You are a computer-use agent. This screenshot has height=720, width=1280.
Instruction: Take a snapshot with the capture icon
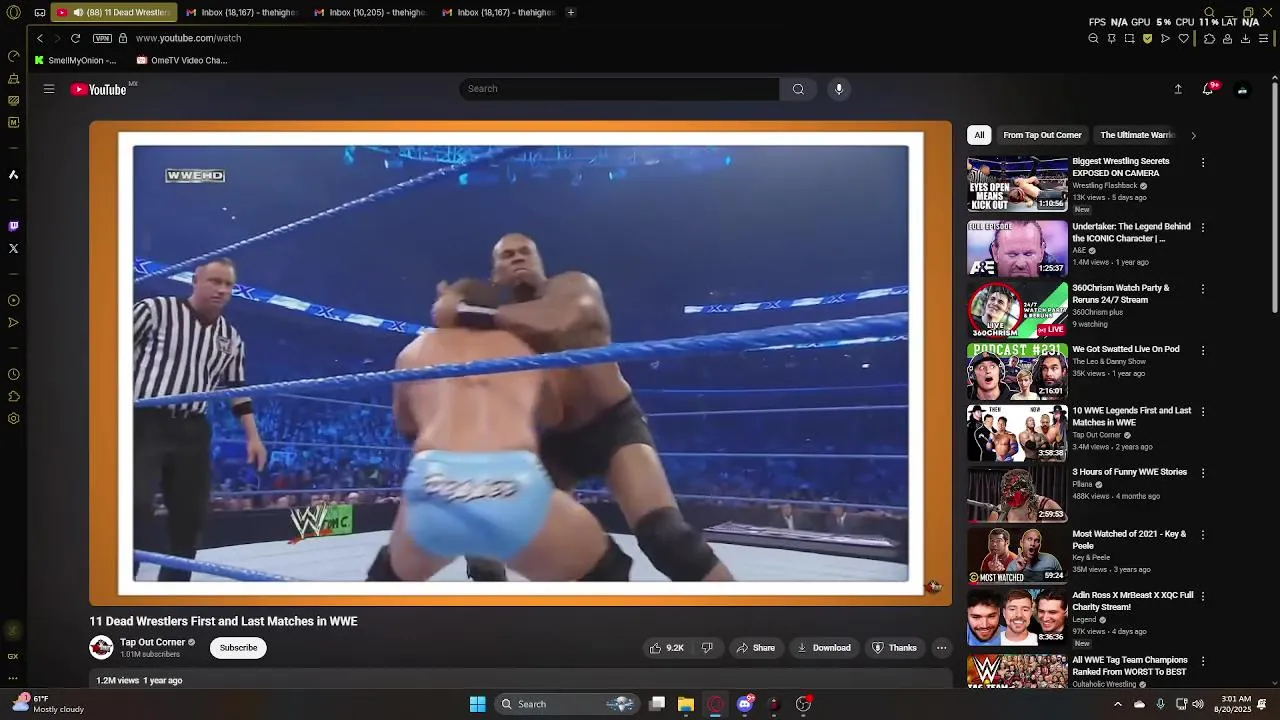[x=1129, y=39]
